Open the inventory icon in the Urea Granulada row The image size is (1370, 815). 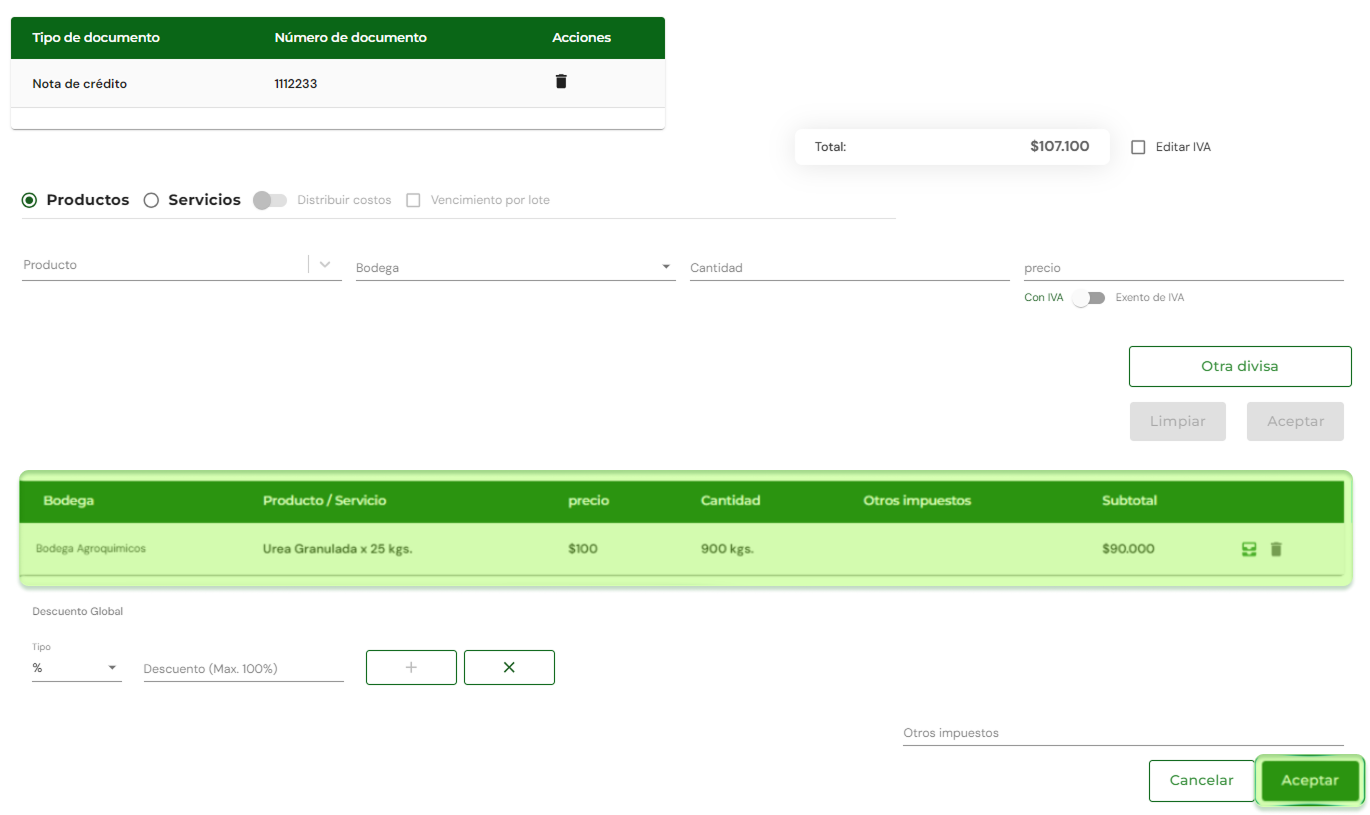1249,549
